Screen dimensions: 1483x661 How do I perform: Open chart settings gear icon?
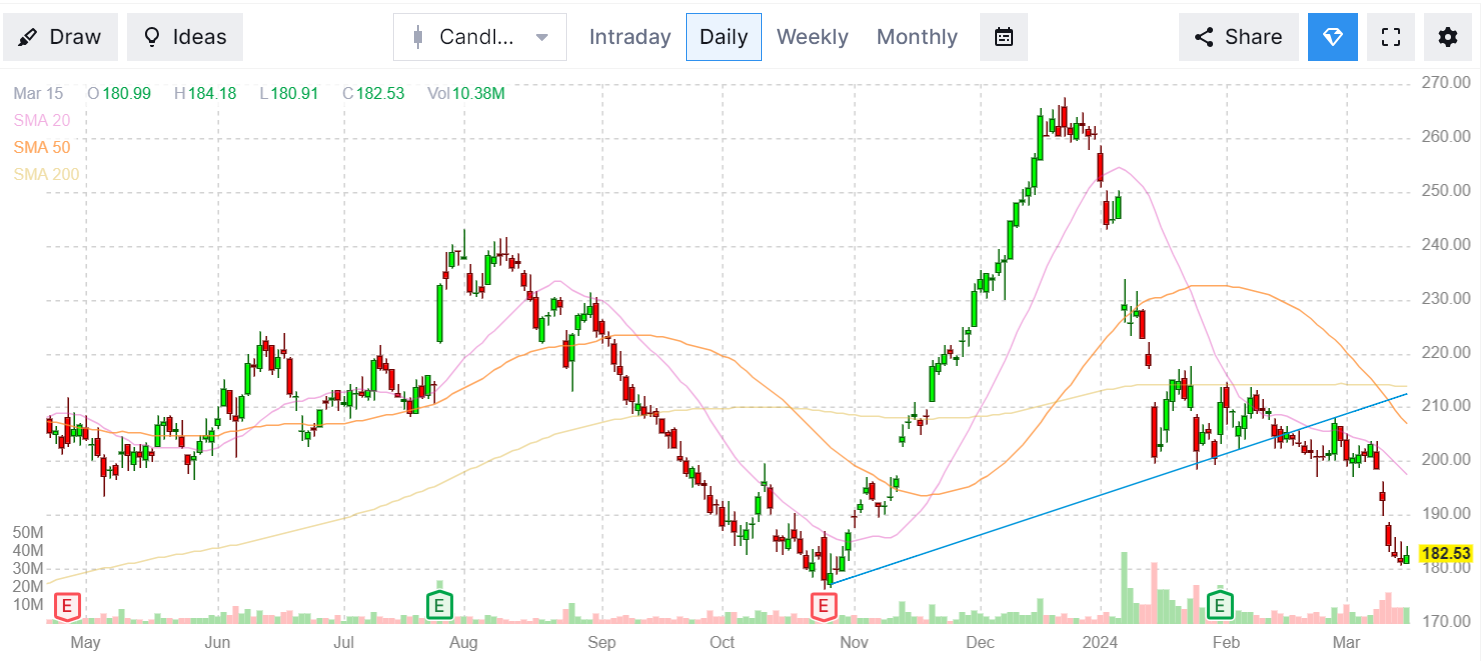click(1447, 37)
